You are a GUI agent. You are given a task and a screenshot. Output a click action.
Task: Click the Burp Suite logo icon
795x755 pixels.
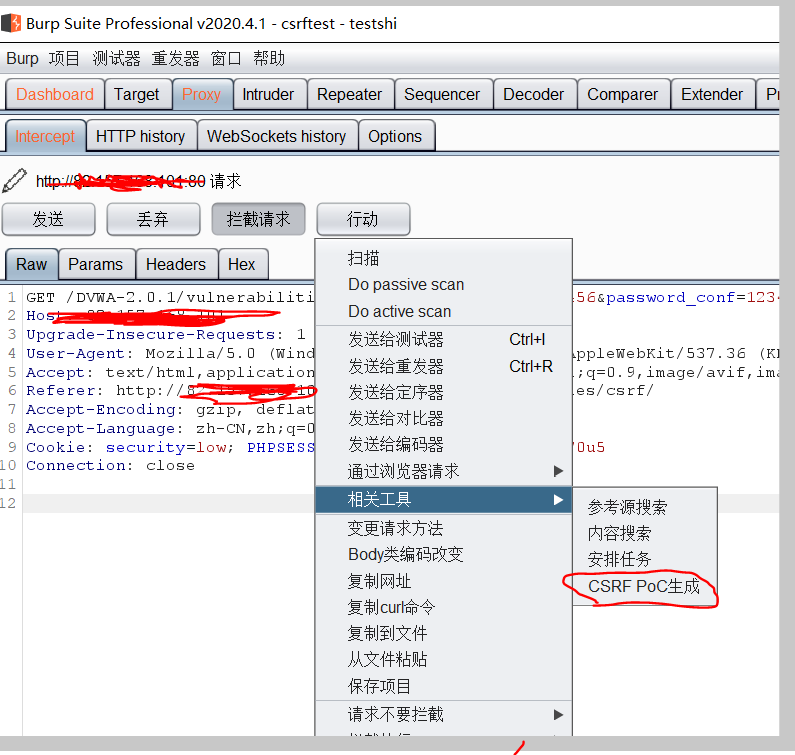pyautogui.click(x=11, y=23)
